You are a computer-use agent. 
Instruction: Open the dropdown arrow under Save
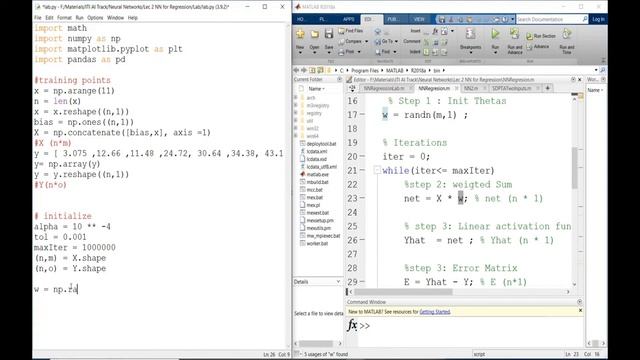pyautogui.click(x=329, y=53)
